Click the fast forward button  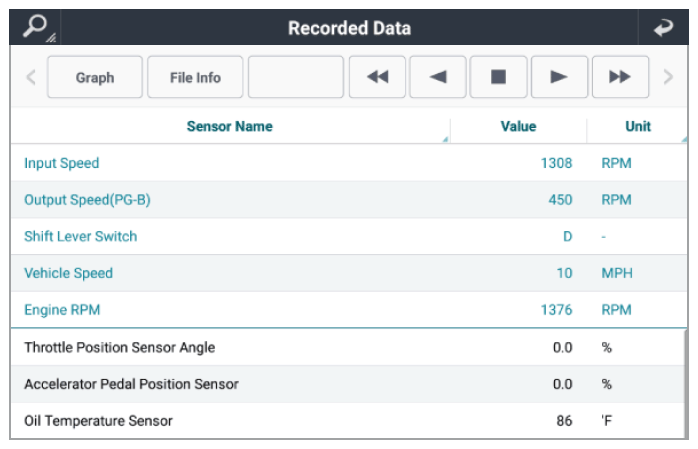(620, 77)
